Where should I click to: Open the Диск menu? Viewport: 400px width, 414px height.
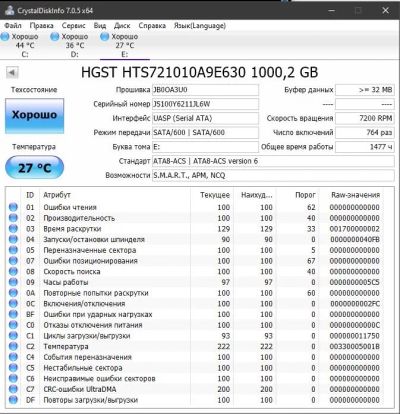(122, 26)
